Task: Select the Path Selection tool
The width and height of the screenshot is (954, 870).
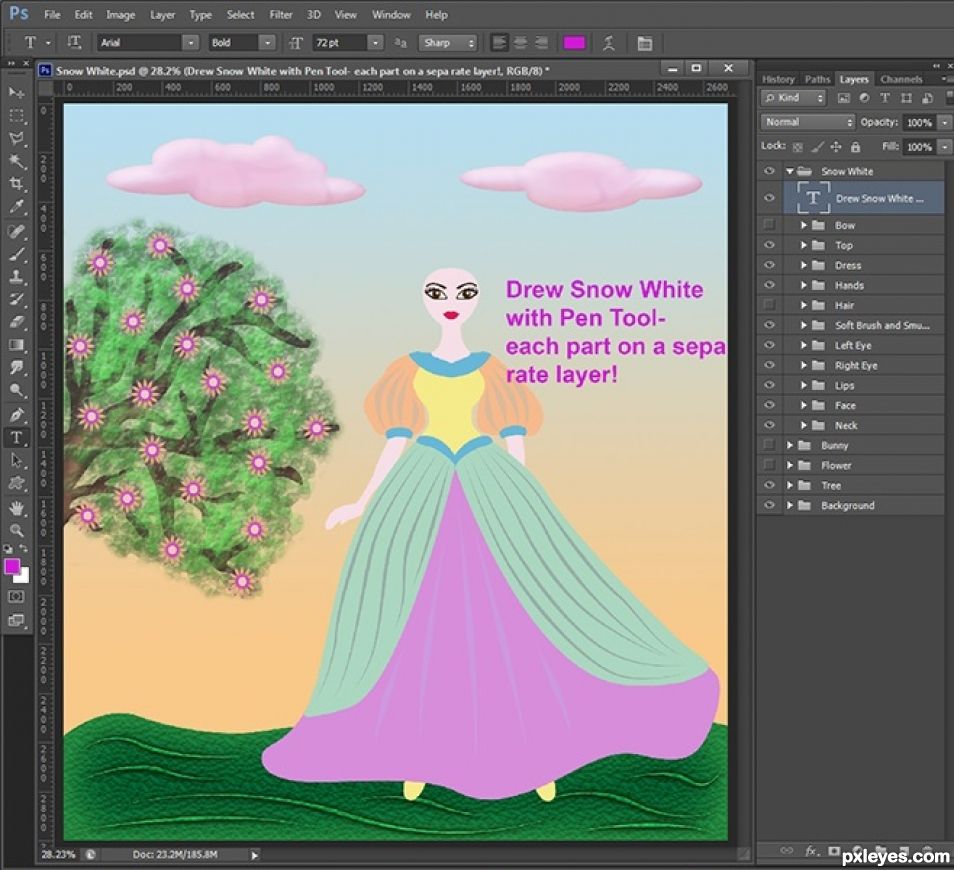Action: (16, 461)
